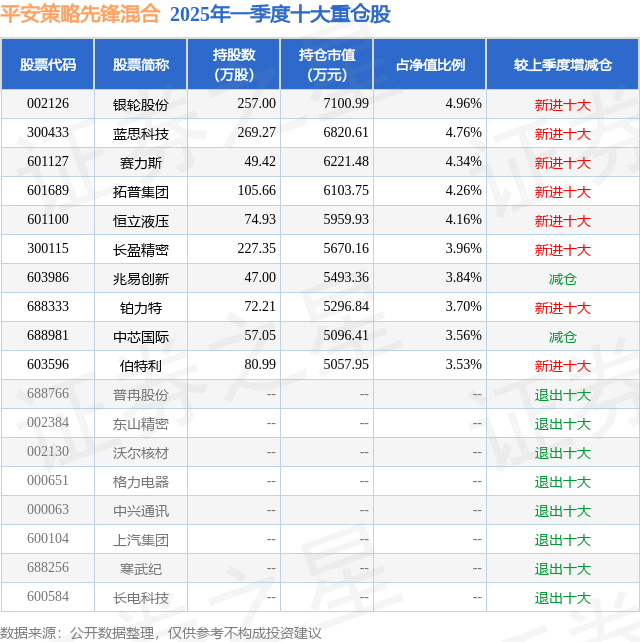
Task: Select stock name 沃尔核材
Action: tap(141, 454)
